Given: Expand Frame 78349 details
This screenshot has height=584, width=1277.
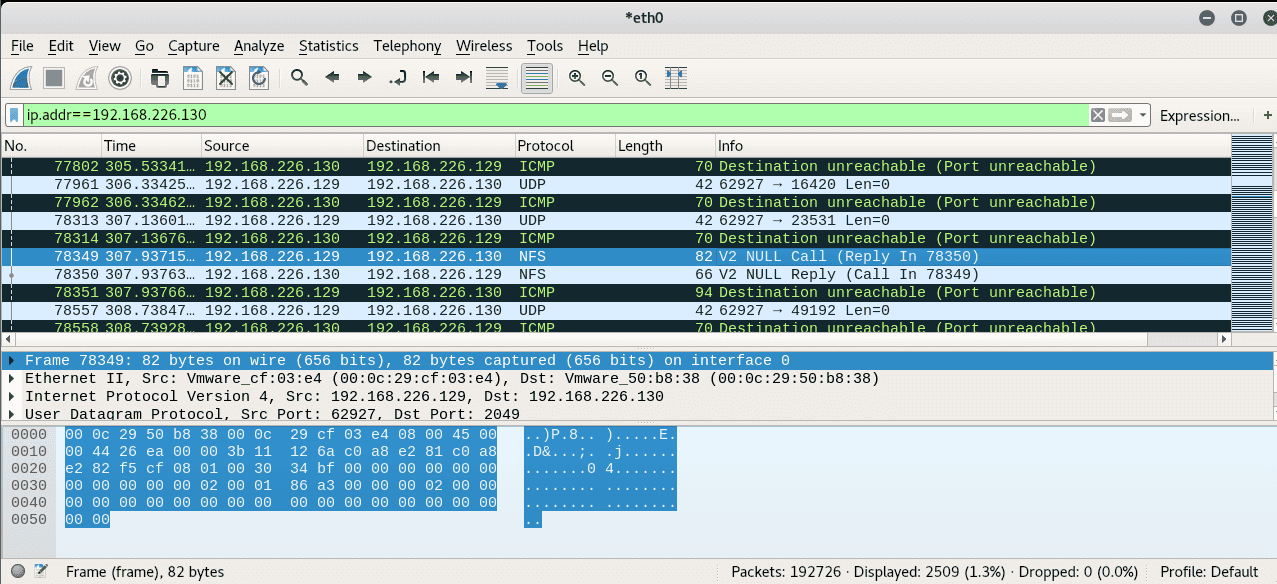Looking at the screenshot, I should tap(10, 360).
